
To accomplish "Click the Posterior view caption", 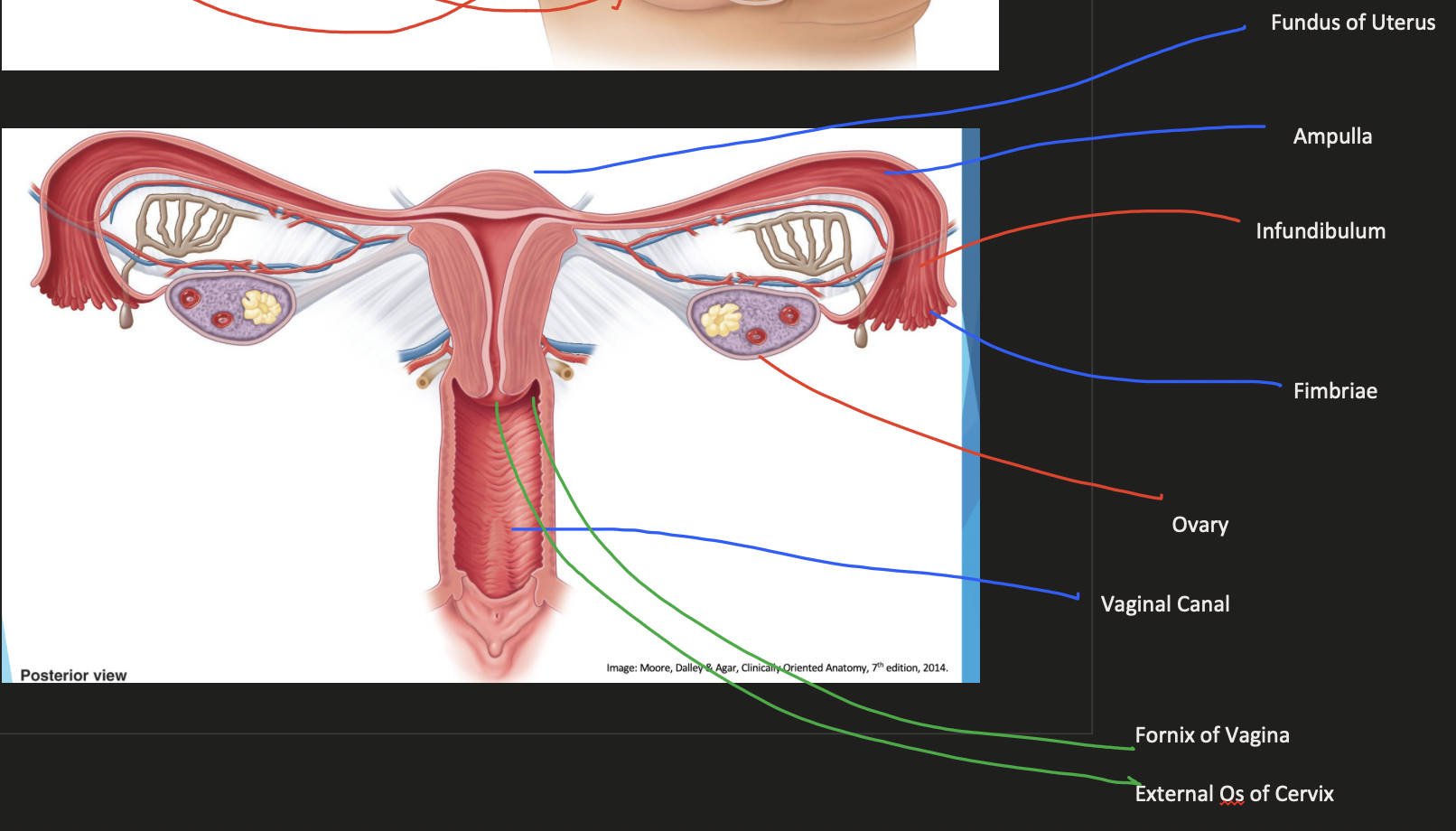I will [73, 675].
